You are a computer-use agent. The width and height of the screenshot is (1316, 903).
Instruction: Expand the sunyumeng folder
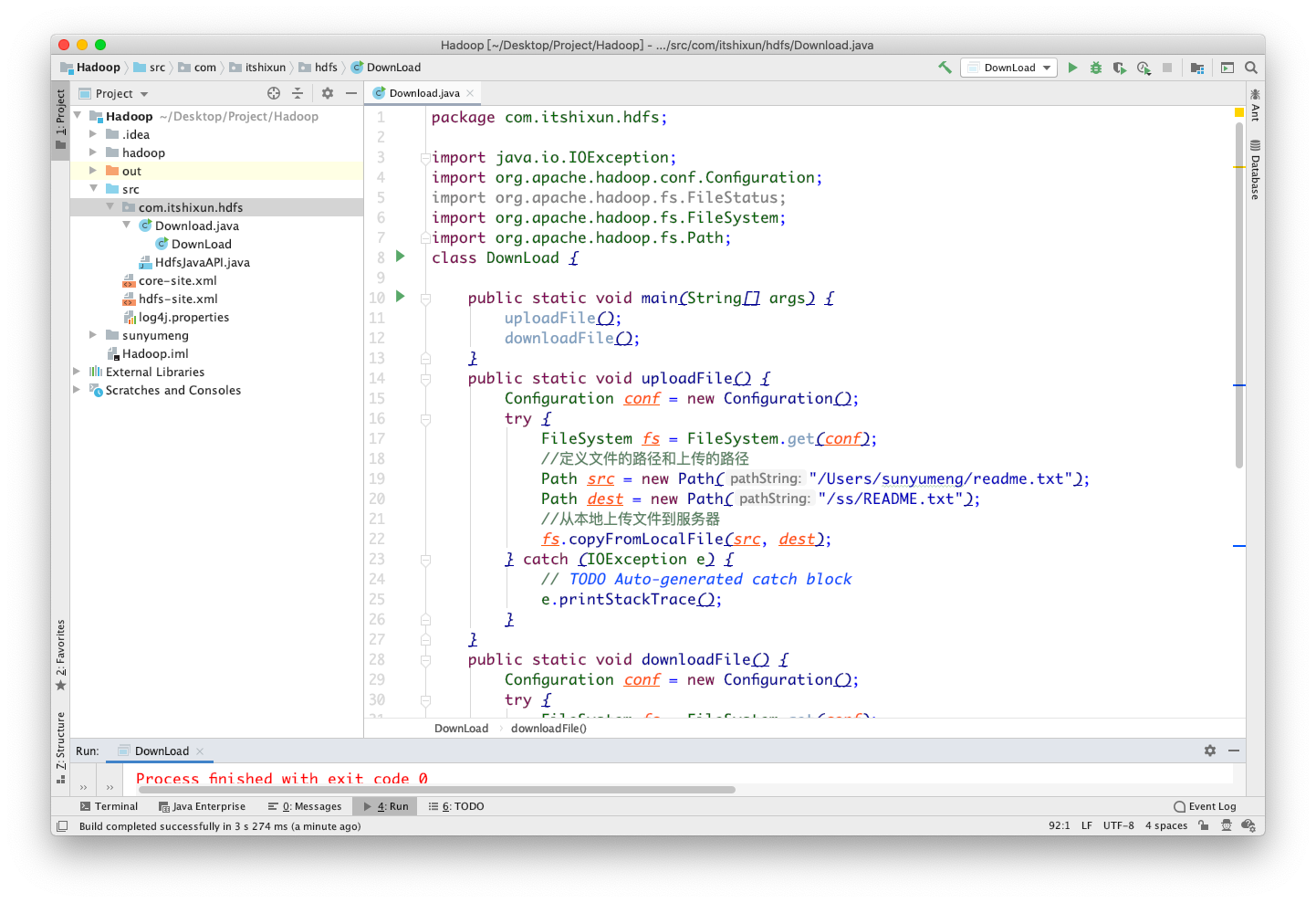click(93, 335)
